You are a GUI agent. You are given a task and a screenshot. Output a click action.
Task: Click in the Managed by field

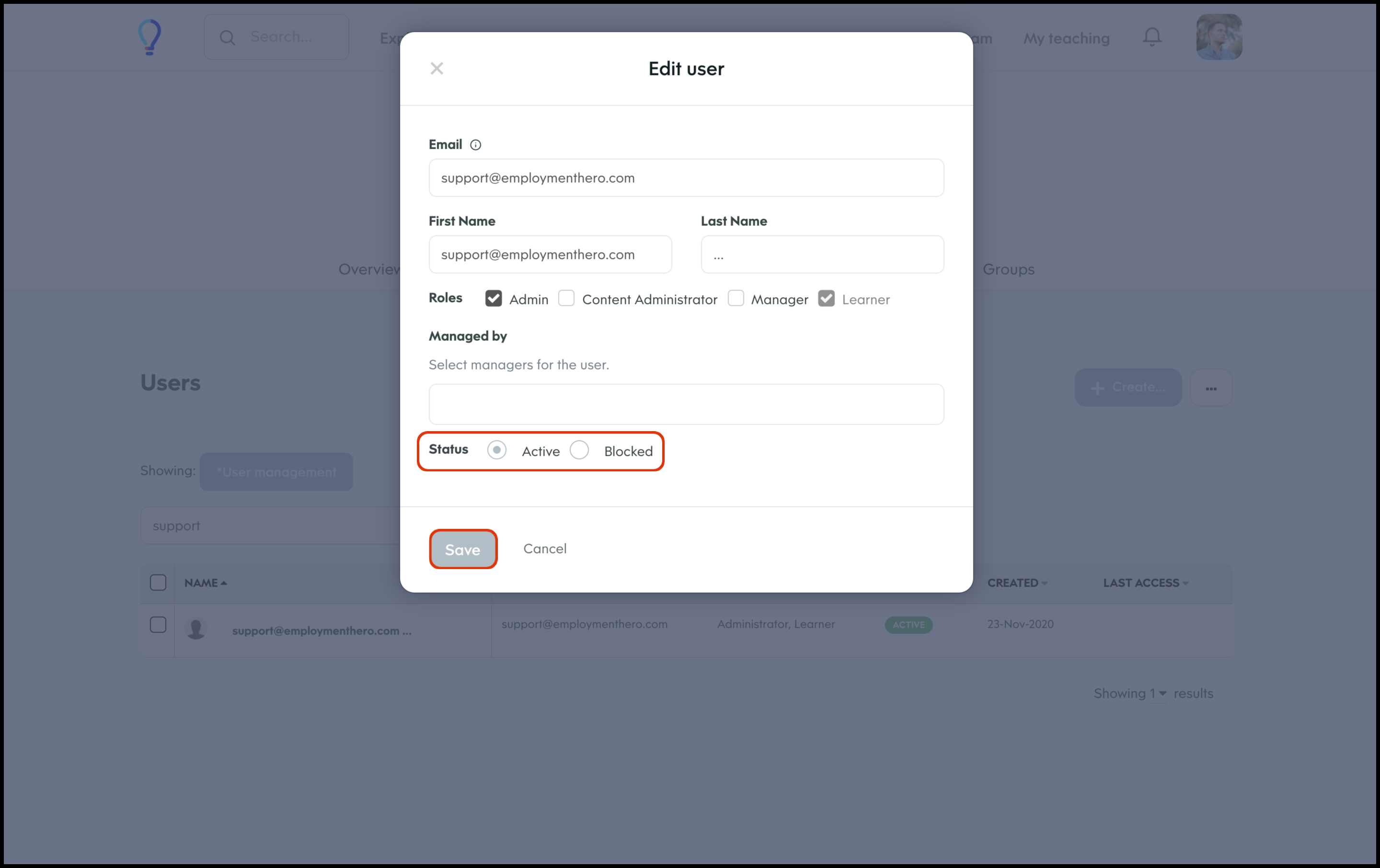coord(686,404)
